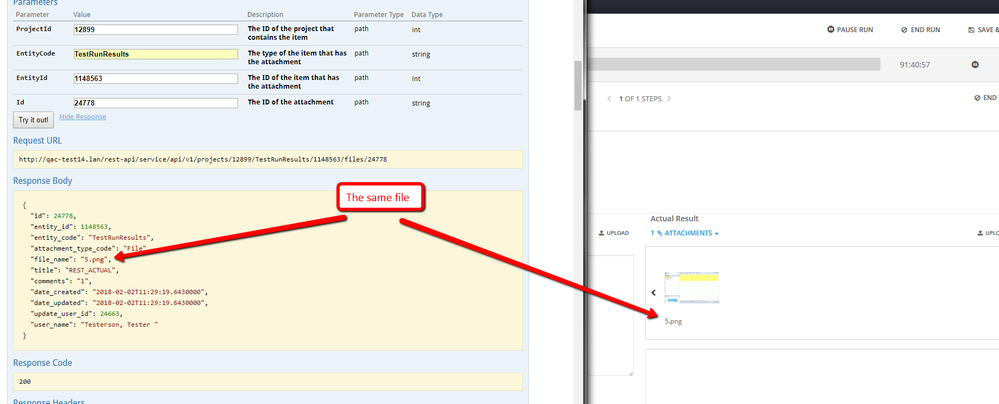Click the Request URL text box
This screenshot has height=404, width=999.
(268, 159)
